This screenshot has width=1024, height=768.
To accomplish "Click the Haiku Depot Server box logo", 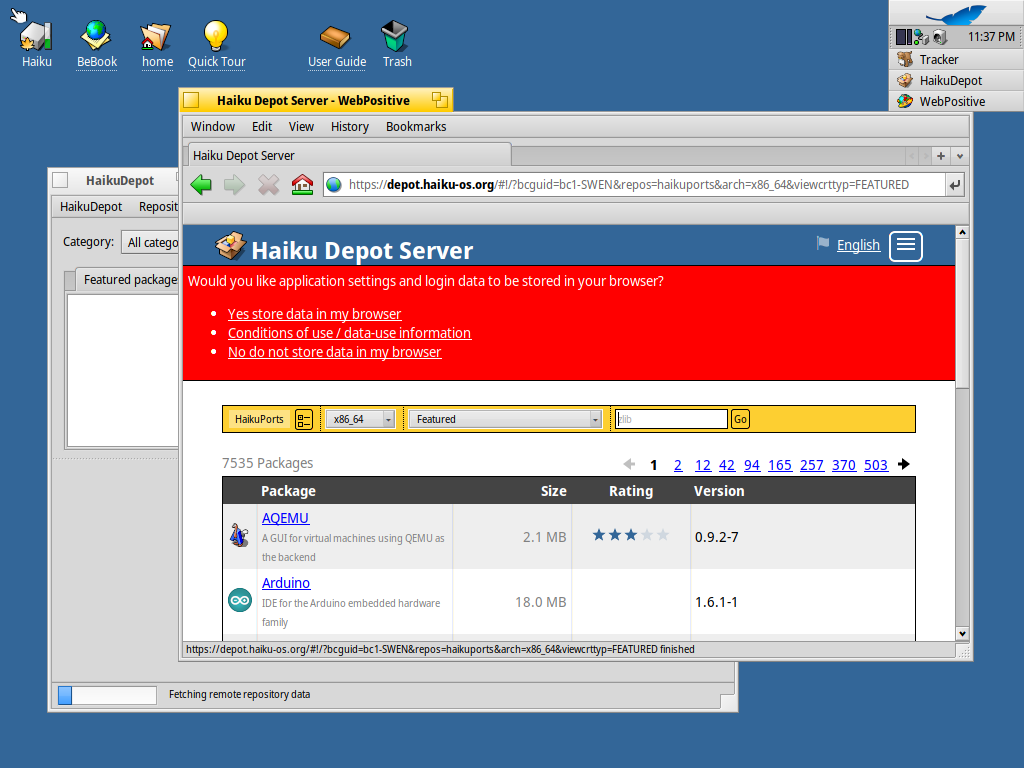I will click(231, 246).
